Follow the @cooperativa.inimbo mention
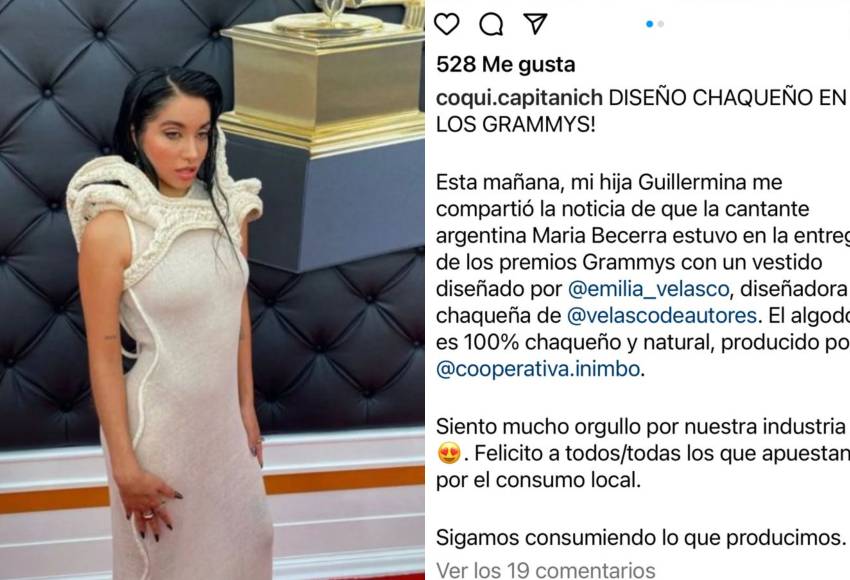Viewport: 850px width, 580px height. coord(538,369)
